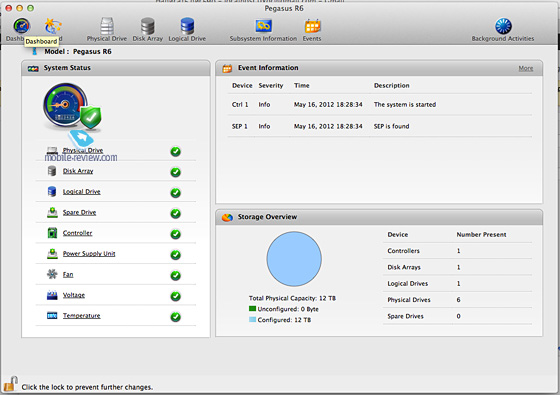This screenshot has width=560, height=395.
Task: Click the green check beside Power Supply Unit
Action: 175,255
